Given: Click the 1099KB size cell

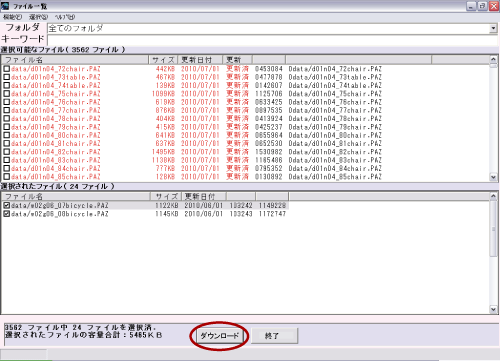Looking at the screenshot, I should click(x=163, y=94).
